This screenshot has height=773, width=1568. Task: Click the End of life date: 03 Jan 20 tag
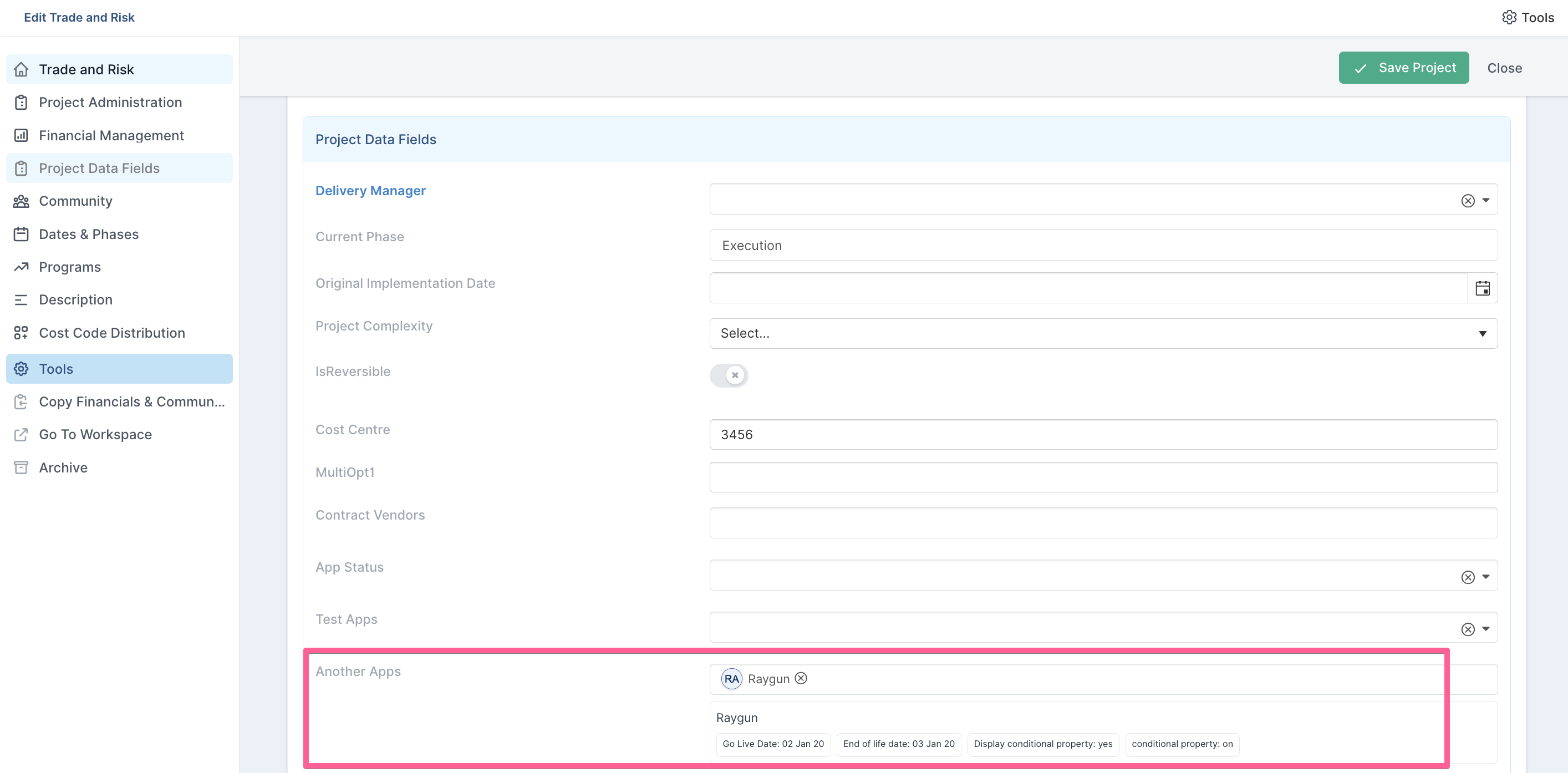point(898,744)
